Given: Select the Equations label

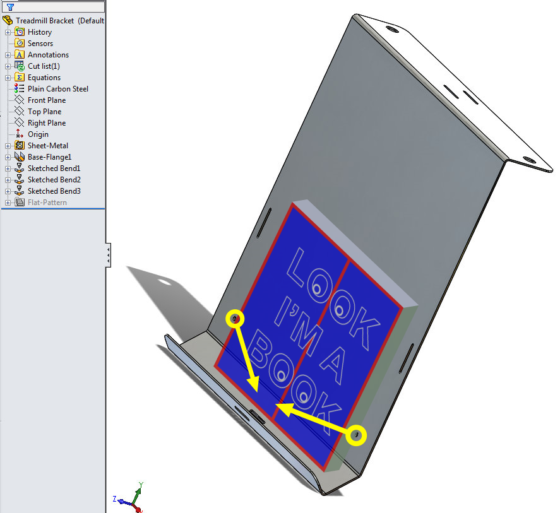Looking at the screenshot, I should (x=44, y=78).
